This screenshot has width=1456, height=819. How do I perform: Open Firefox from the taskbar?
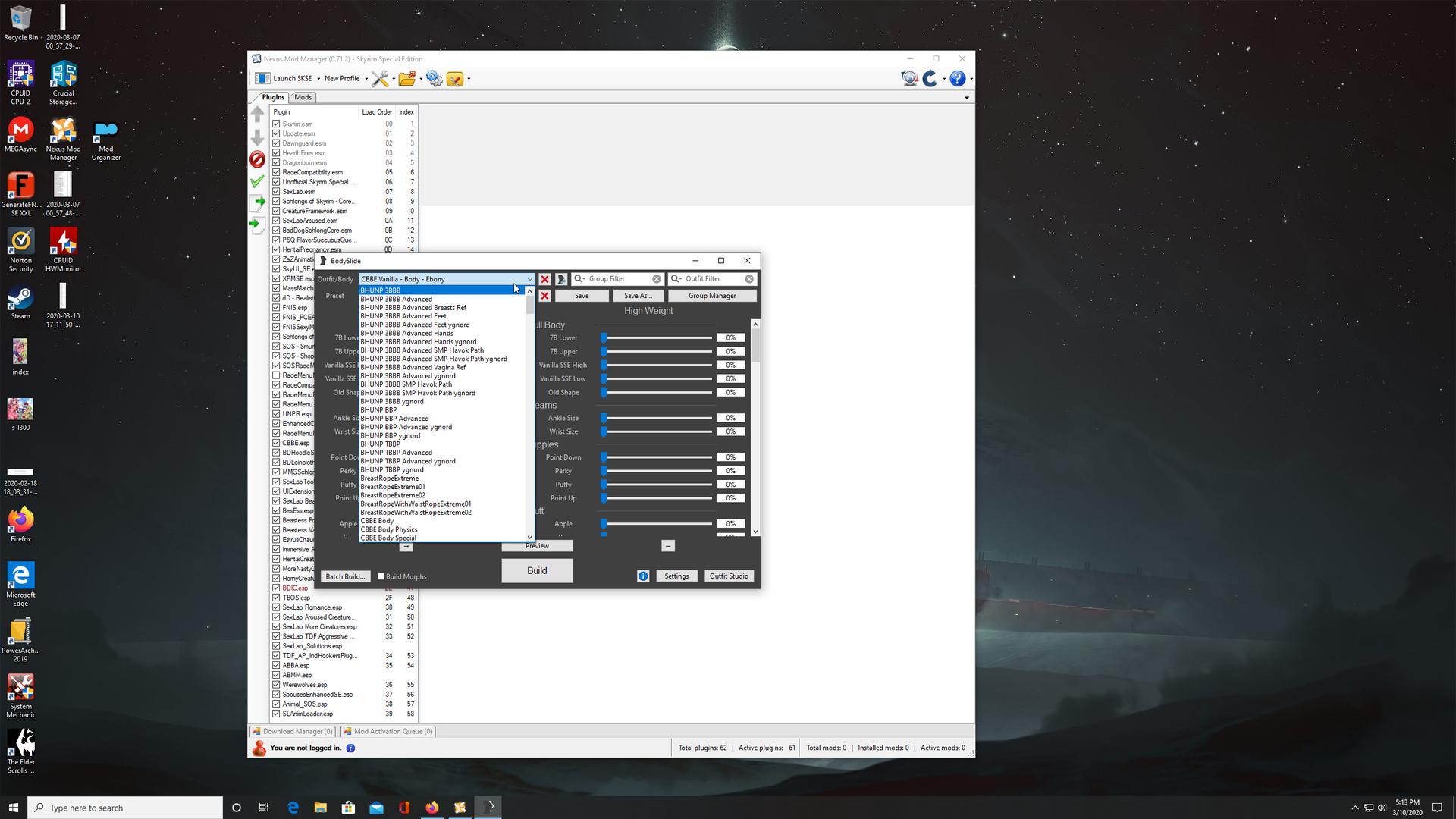tap(432, 808)
